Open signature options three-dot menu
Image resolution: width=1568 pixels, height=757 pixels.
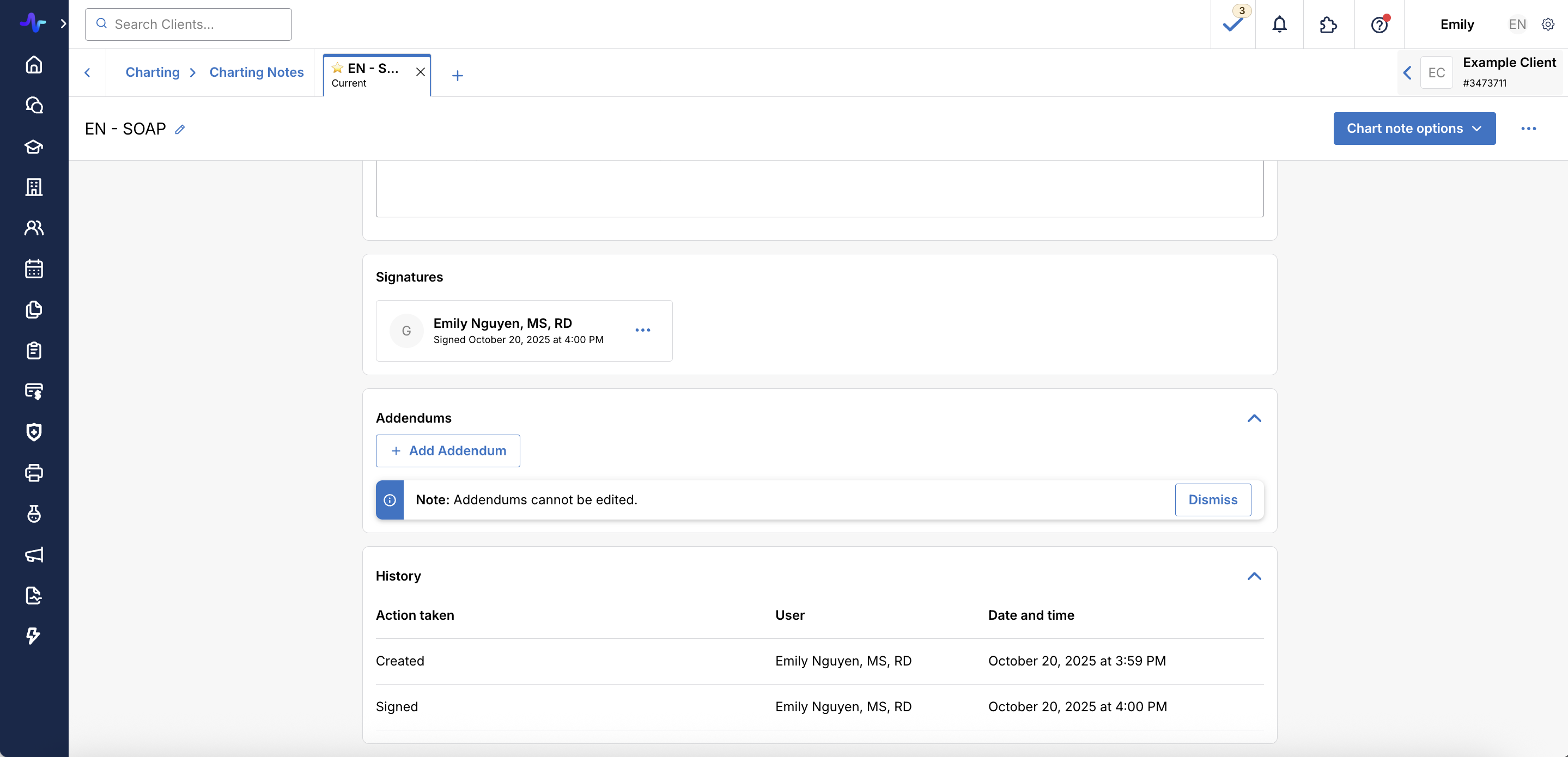coord(642,330)
